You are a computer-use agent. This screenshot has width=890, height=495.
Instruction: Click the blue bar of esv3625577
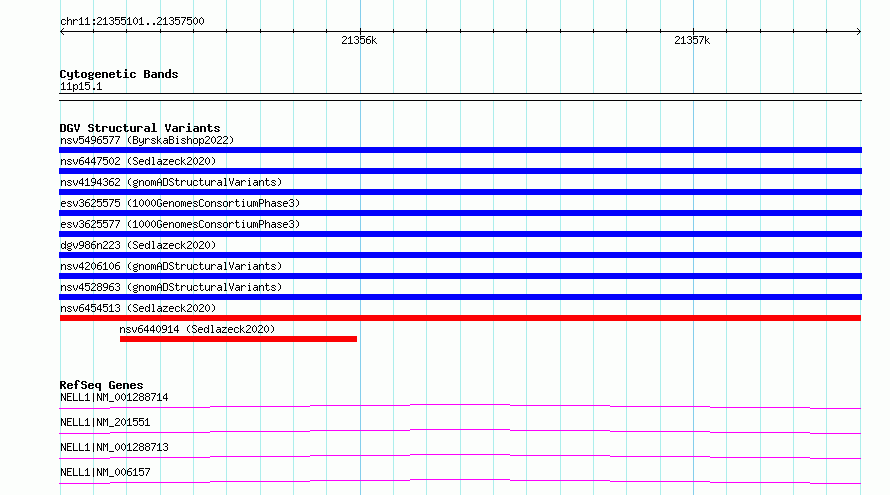[460, 234]
